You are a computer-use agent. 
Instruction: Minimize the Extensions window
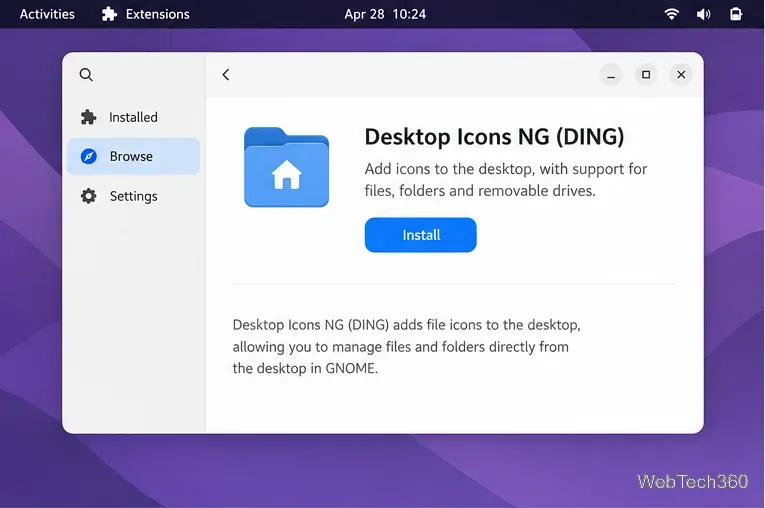pyautogui.click(x=611, y=75)
